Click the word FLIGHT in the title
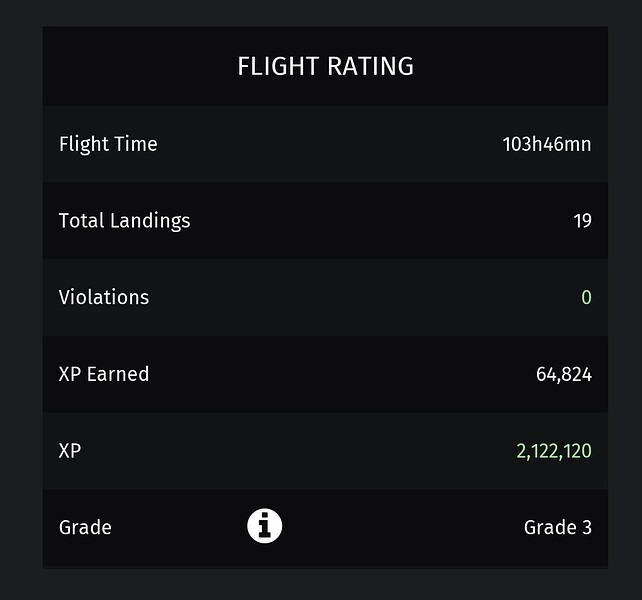Screen dimensions: 642x600 coord(278,66)
